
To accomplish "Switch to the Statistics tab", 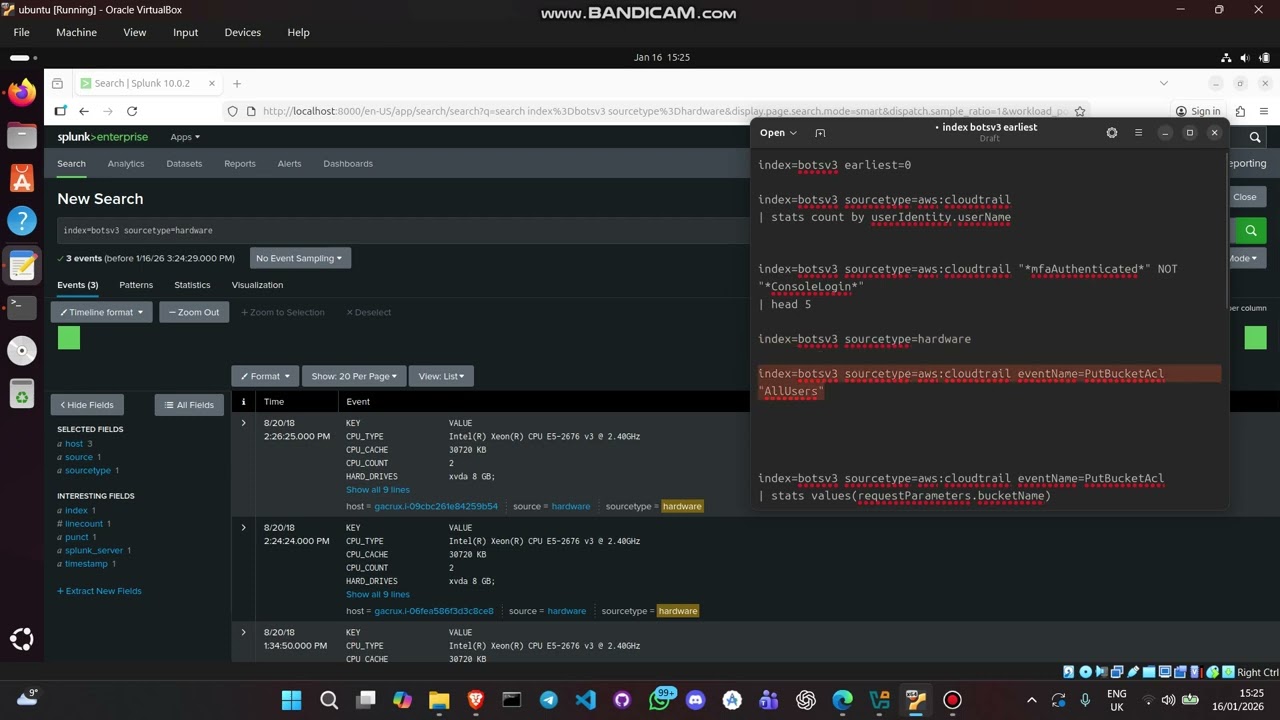I will (192, 285).
